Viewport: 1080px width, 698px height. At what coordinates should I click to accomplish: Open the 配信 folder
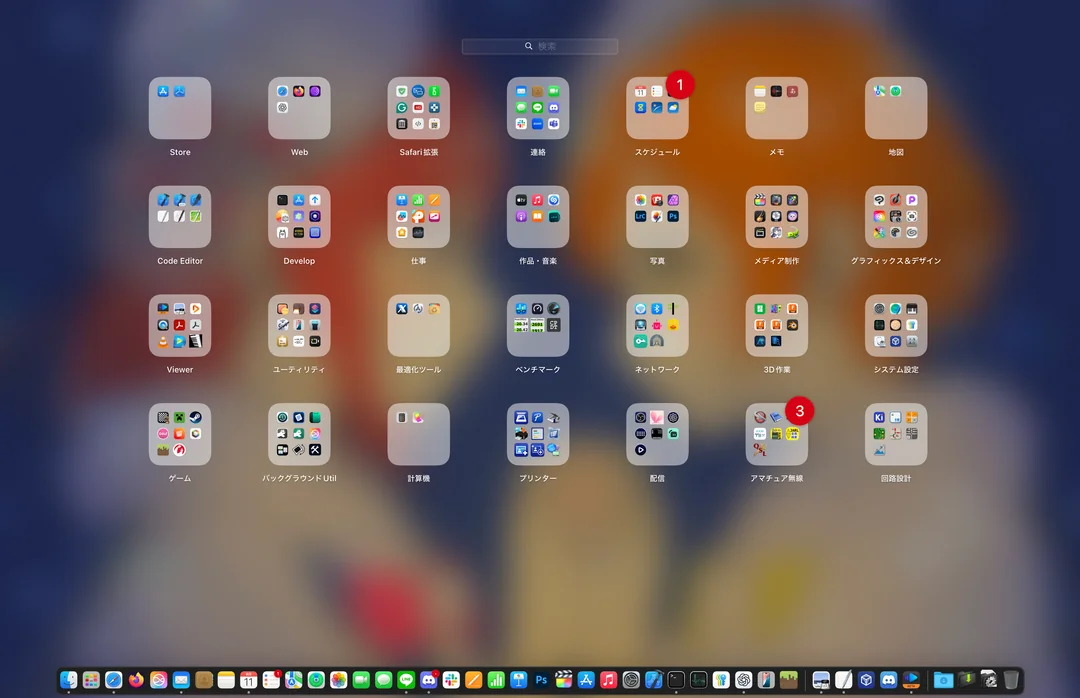tap(657, 434)
